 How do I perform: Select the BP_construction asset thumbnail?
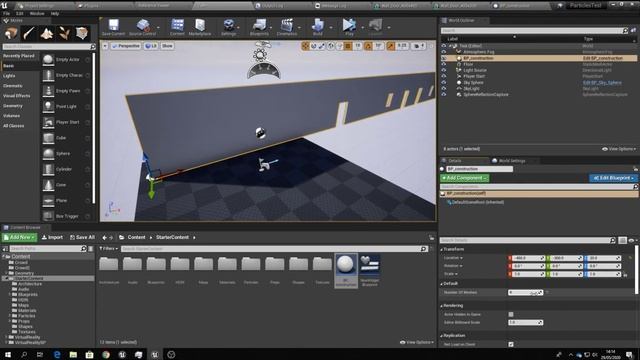(346, 270)
